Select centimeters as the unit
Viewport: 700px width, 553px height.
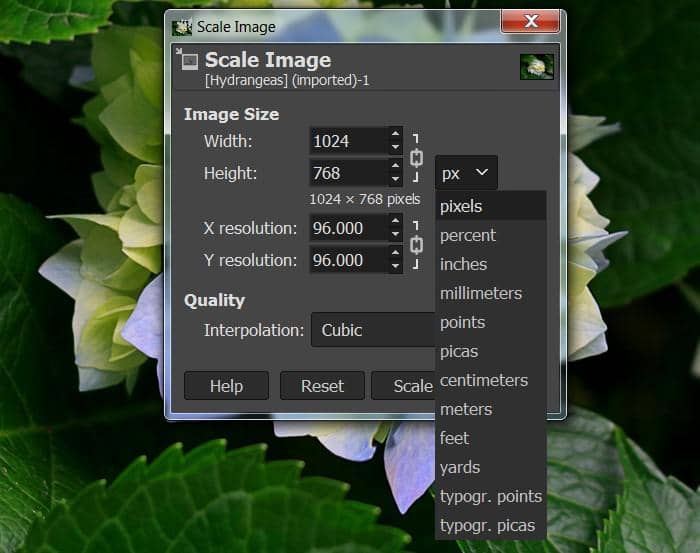point(491,380)
